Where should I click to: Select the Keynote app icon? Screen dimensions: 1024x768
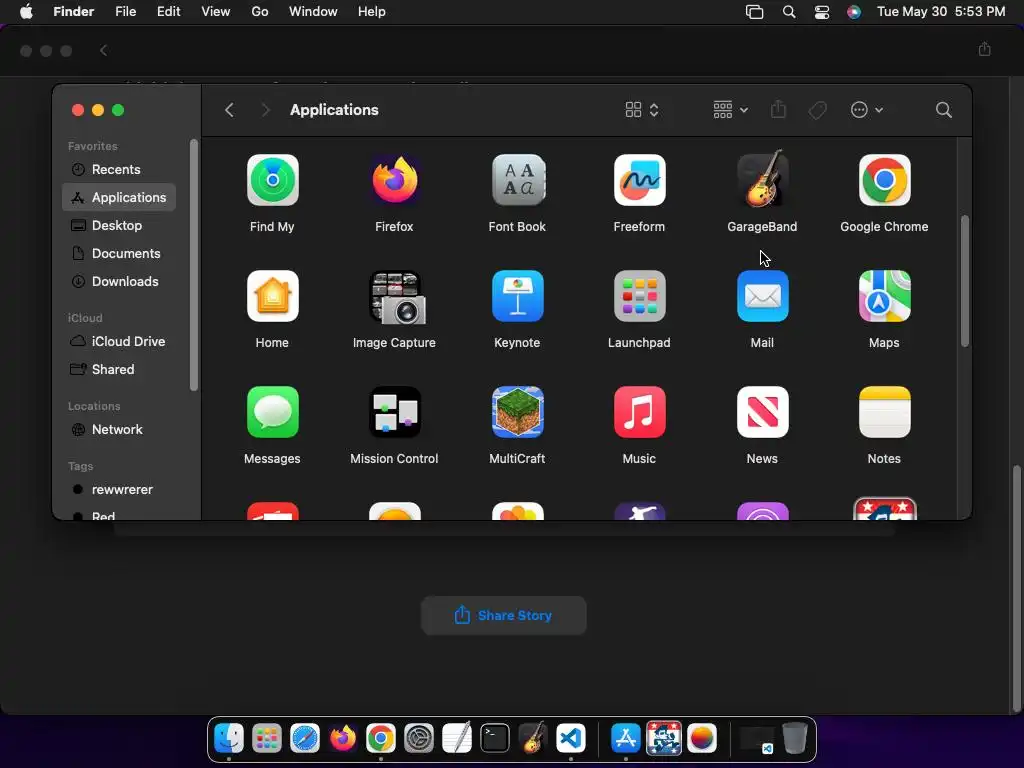(517, 296)
